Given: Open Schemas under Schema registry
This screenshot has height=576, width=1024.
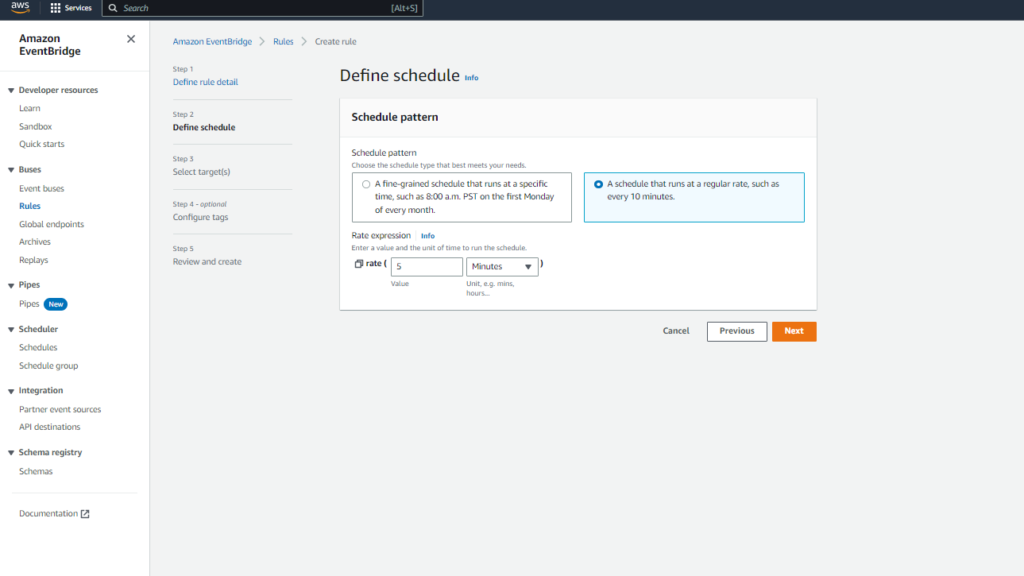Looking at the screenshot, I should [x=36, y=472].
